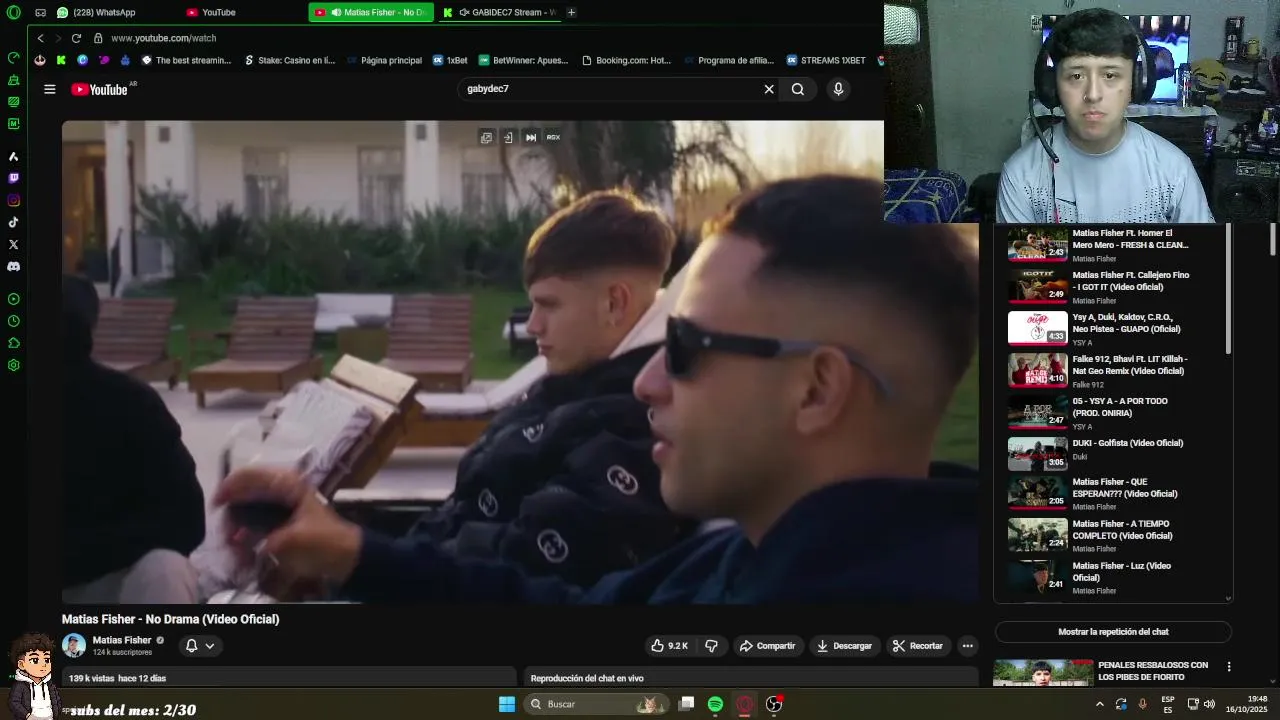Viewport: 1280px width, 720px height.
Task: Show hidden system tray icons
Action: click(1100, 704)
